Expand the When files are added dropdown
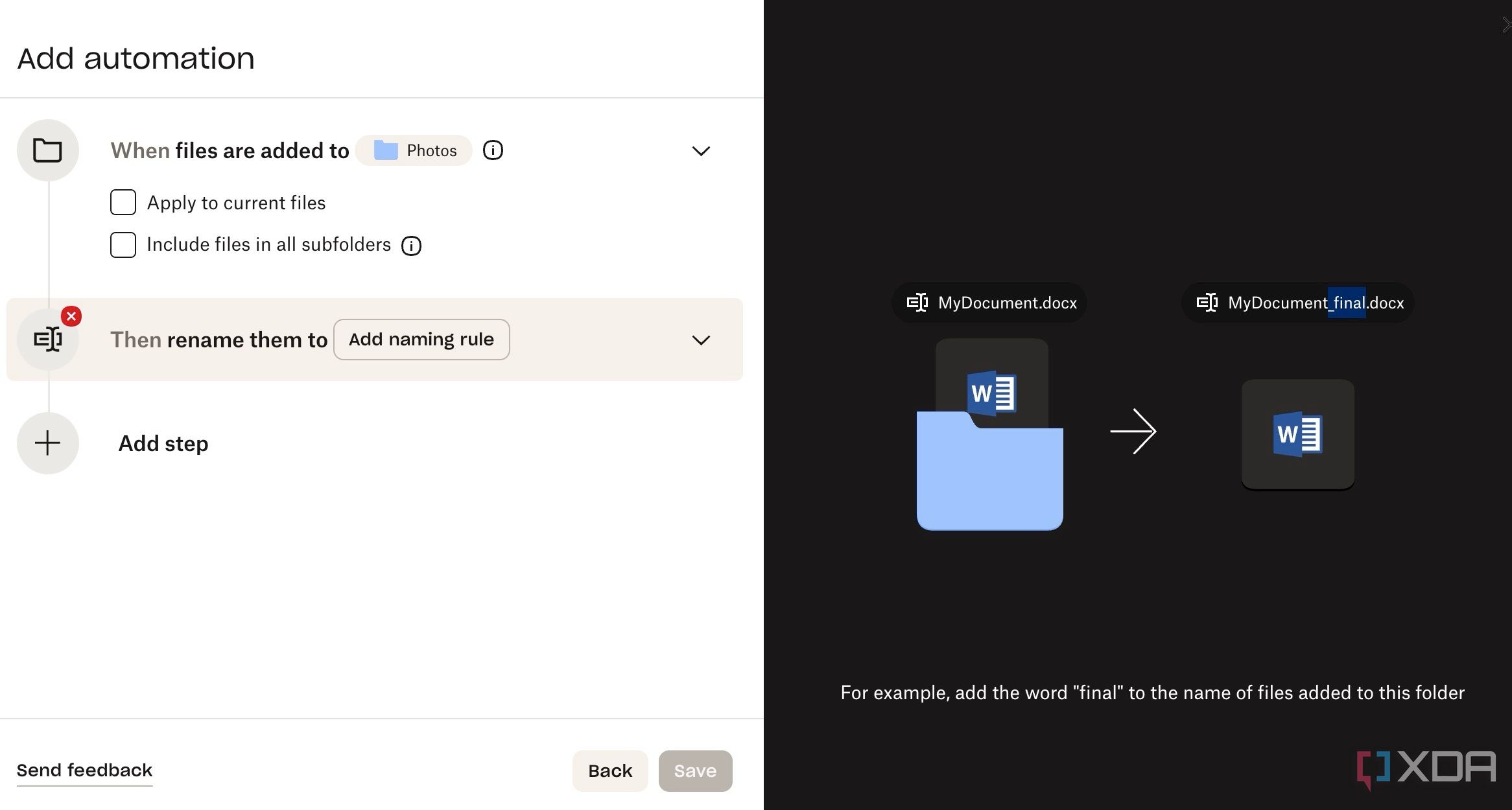The height and width of the screenshot is (810, 1512). coord(700,151)
